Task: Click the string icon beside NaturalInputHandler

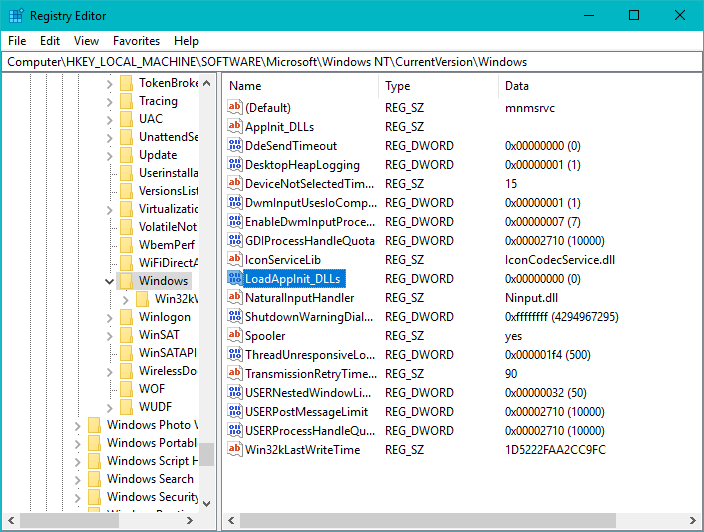Action: (234, 297)
